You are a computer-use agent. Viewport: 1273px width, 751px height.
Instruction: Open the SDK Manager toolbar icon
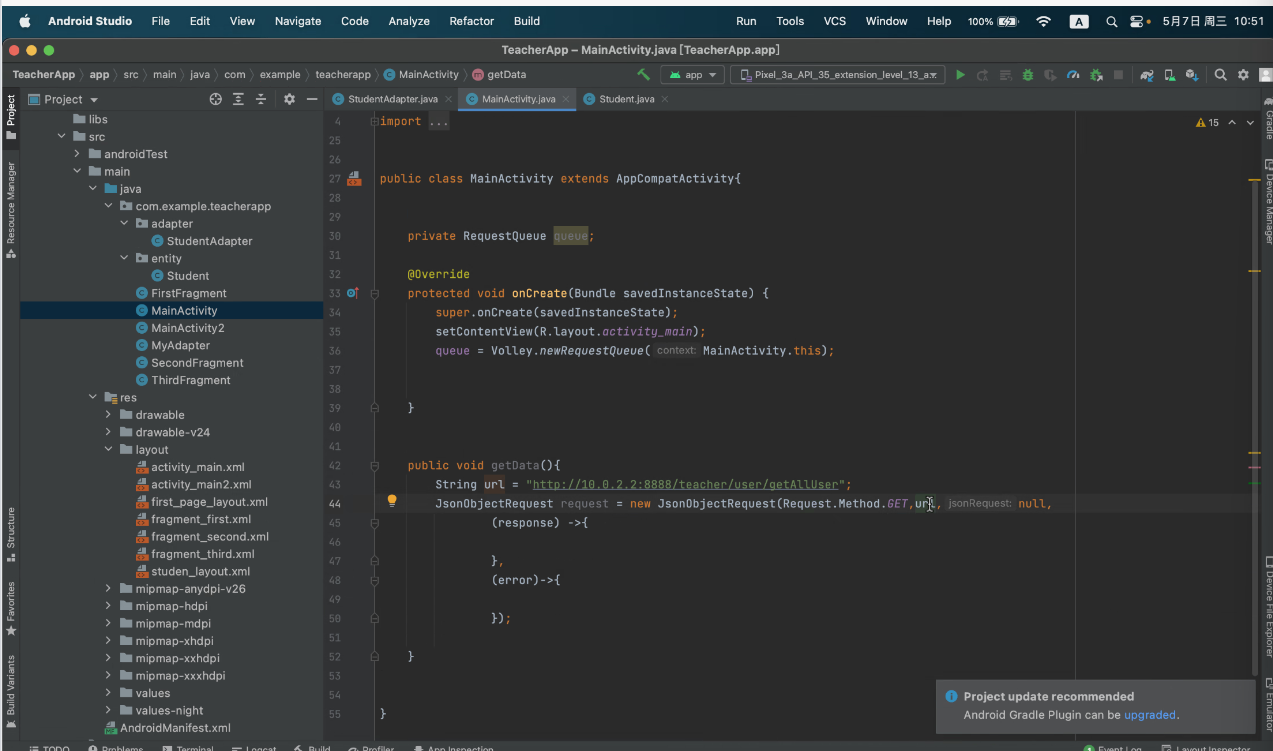(x=1192, y=75)
